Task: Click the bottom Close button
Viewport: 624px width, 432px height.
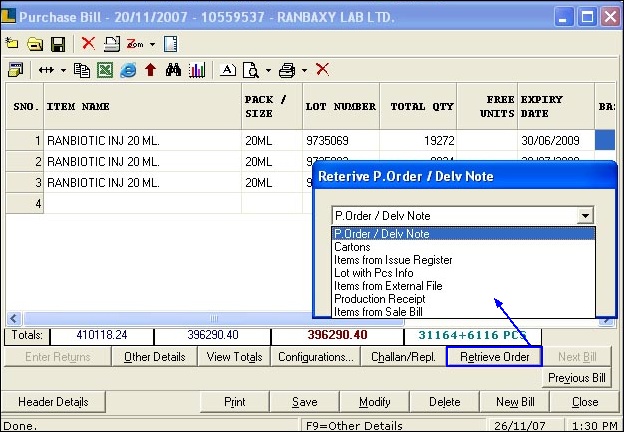Action: pos(585,402)
